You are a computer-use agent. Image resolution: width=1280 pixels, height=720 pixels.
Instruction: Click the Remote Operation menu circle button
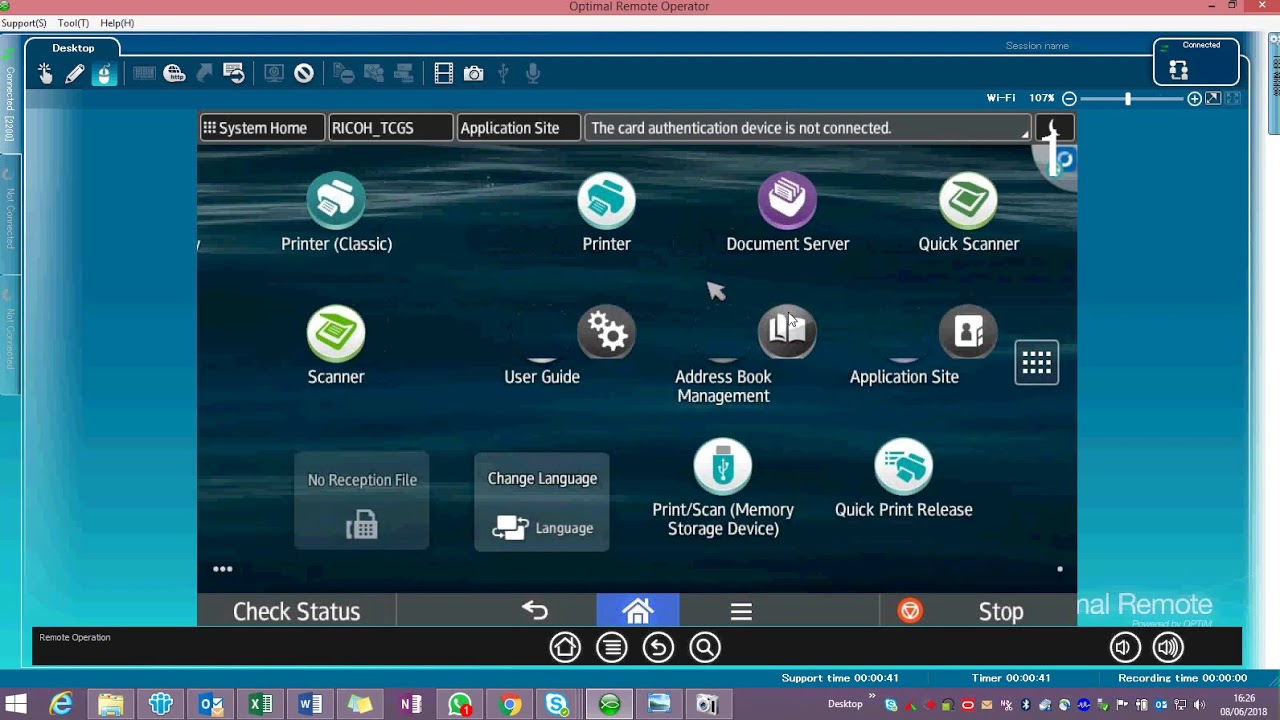[612, 647]
